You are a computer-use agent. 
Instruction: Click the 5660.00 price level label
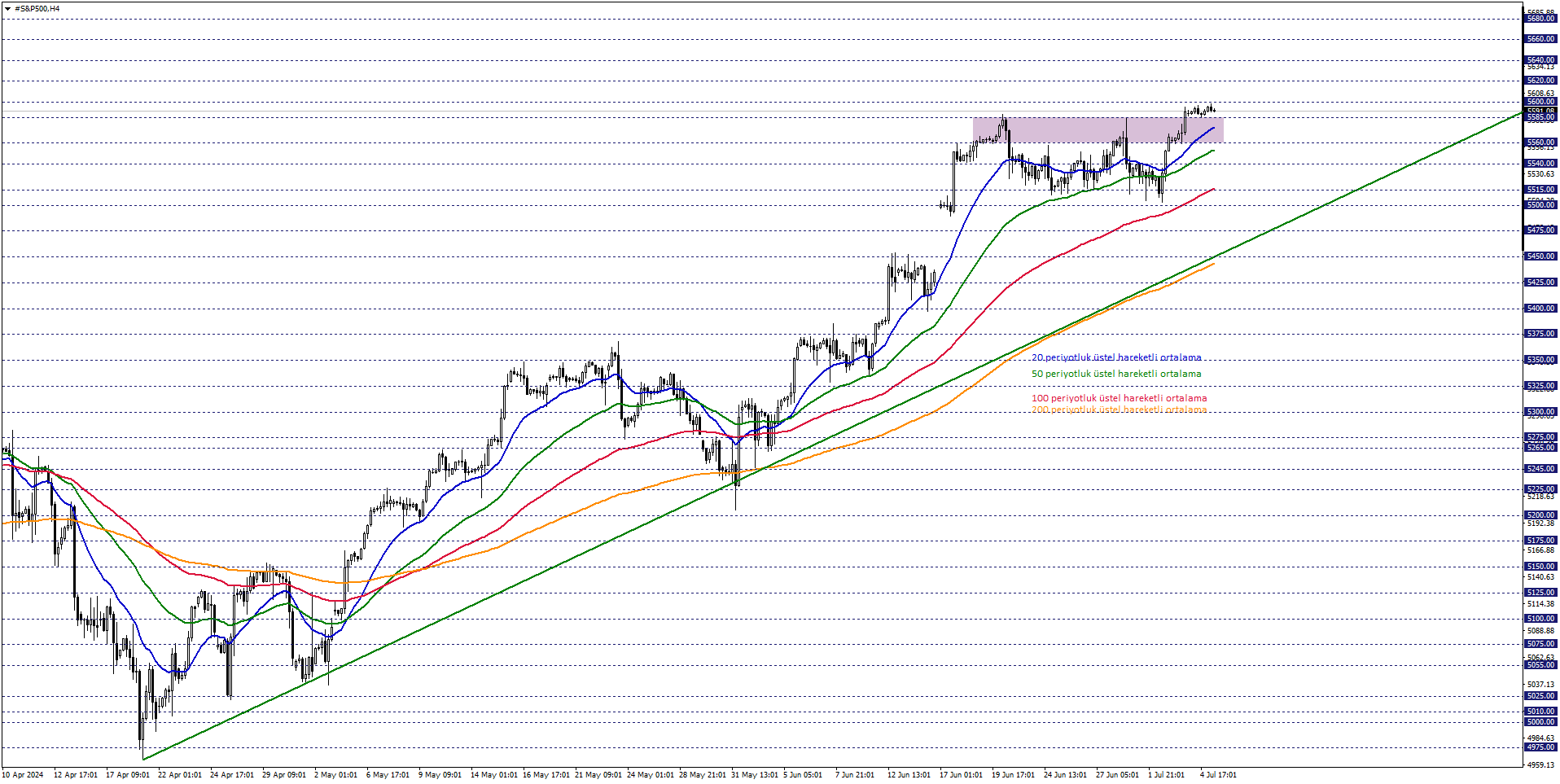1540,39
